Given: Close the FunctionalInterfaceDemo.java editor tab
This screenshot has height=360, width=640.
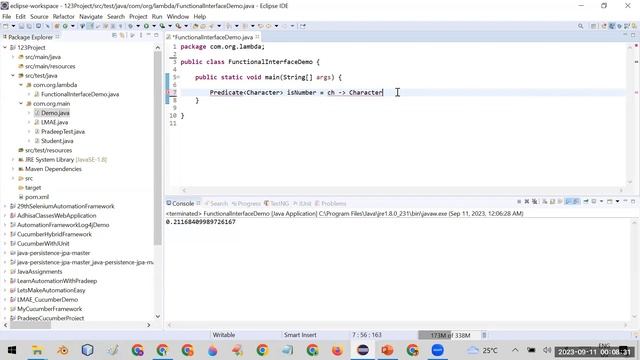Looking at the screenshot, I should tap(257, 37).
